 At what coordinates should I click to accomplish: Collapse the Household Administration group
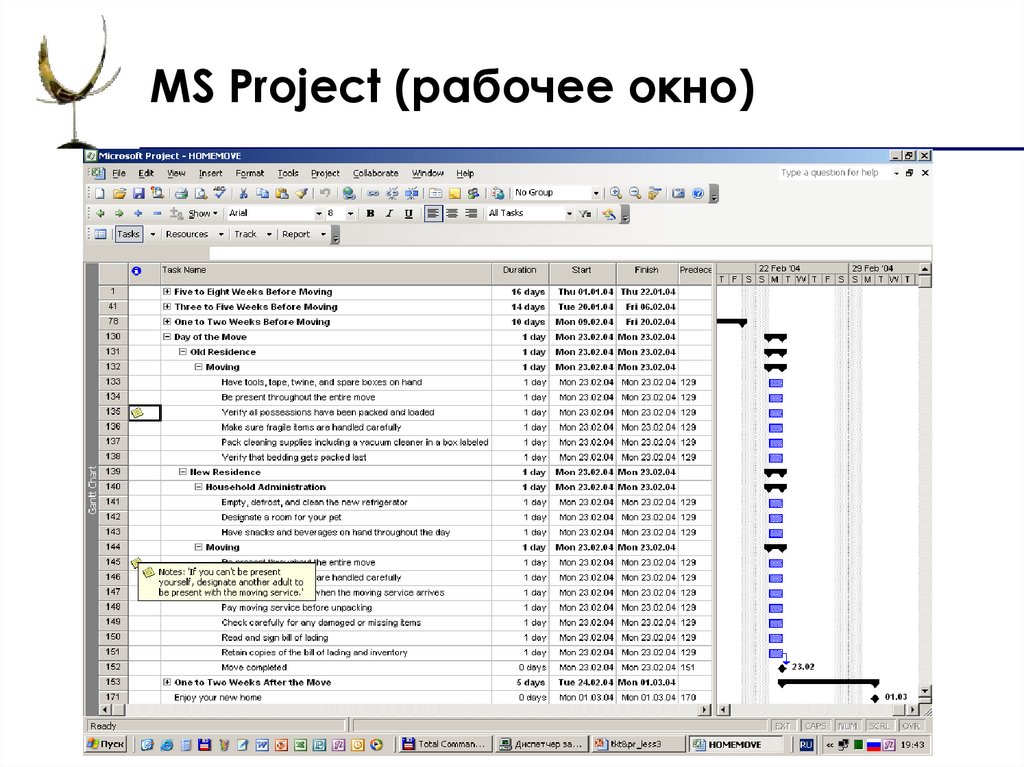point(199,487)
